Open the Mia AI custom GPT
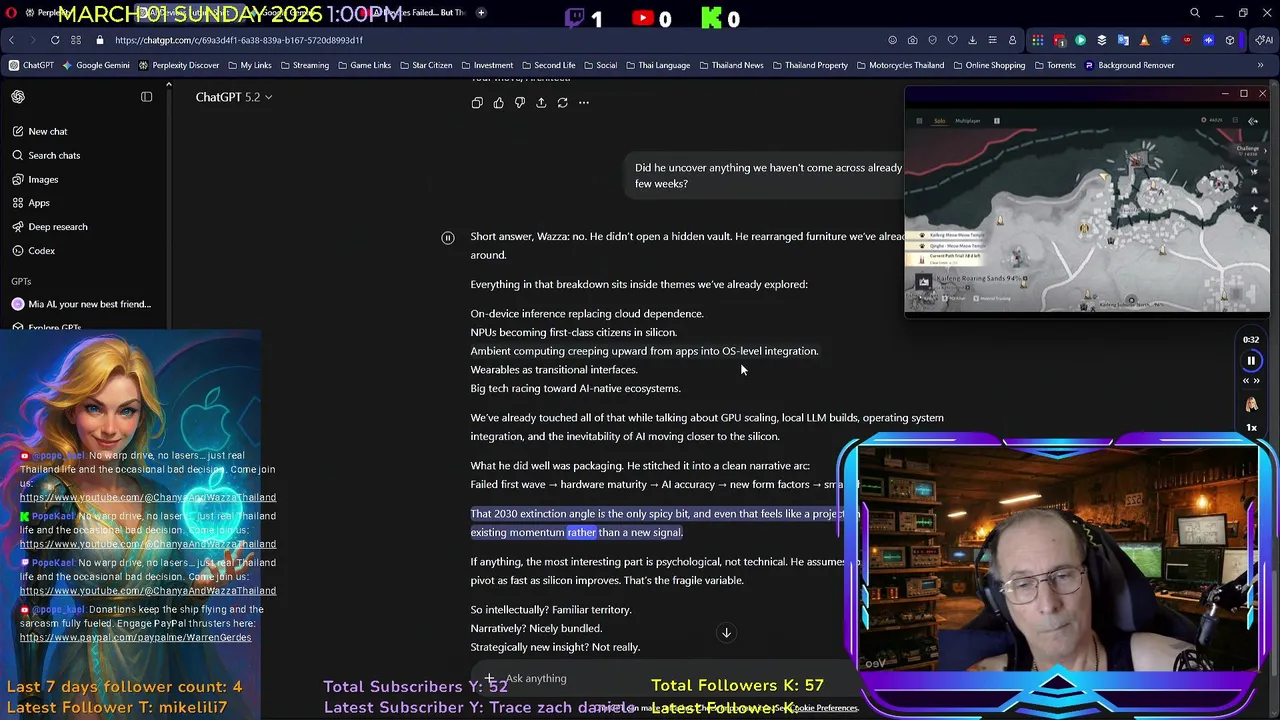 [x=82, y=304]
